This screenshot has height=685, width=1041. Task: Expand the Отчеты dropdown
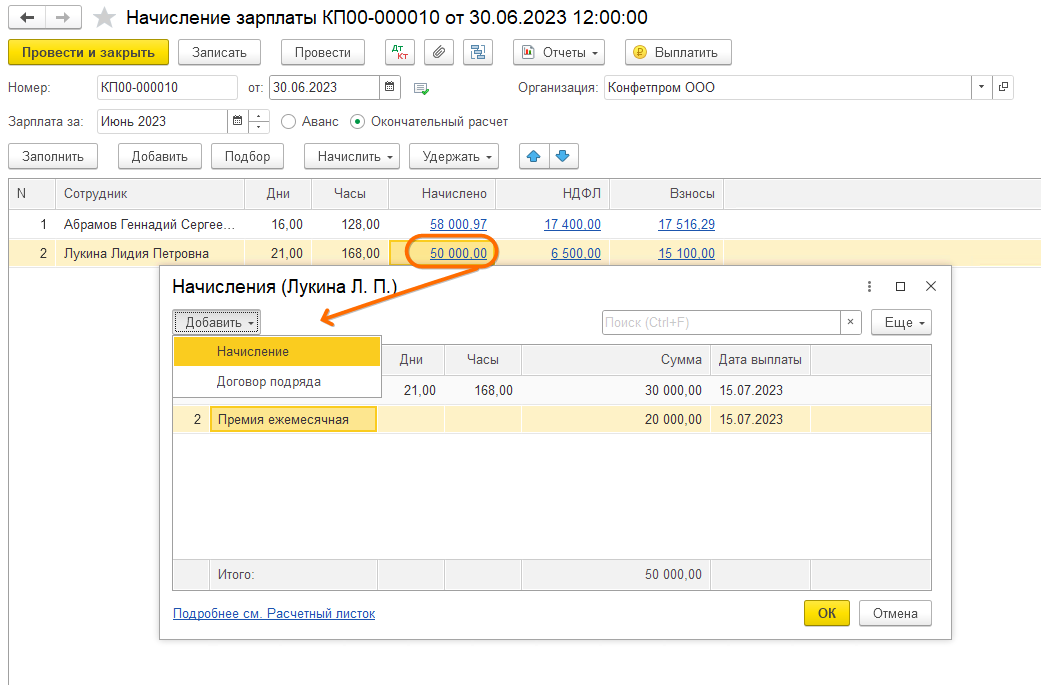coord(559,52)
